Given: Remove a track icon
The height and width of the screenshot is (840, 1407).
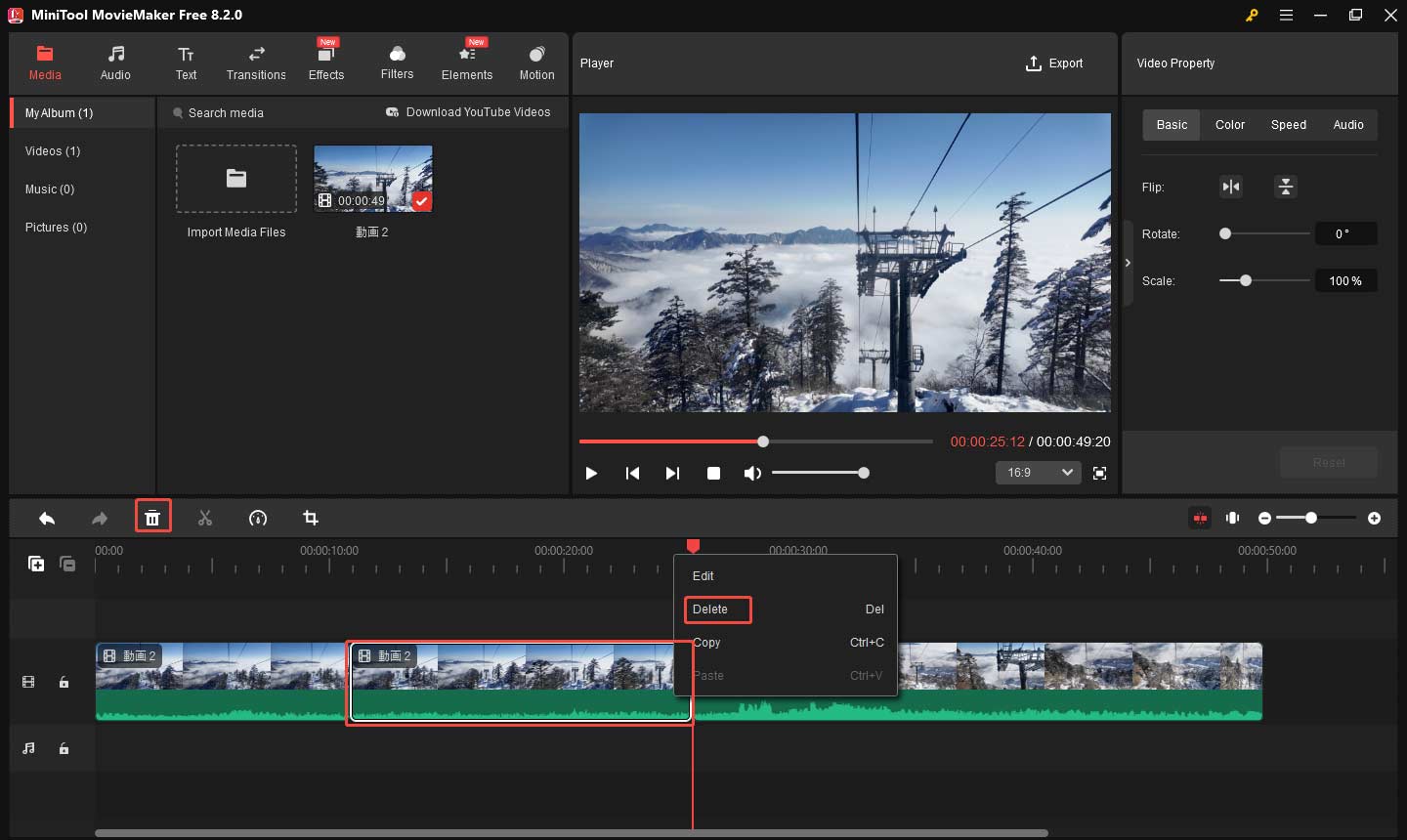Looking at the screenshot, I should (67, 564).
